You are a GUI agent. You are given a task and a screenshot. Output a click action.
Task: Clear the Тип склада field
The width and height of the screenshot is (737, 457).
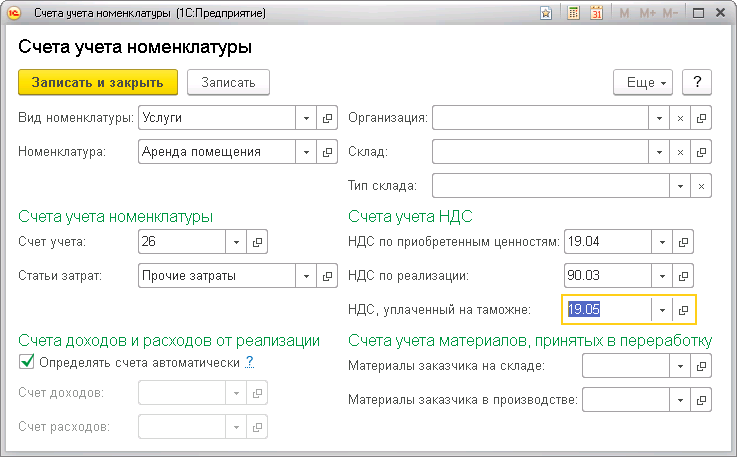(x=701, y=186)
